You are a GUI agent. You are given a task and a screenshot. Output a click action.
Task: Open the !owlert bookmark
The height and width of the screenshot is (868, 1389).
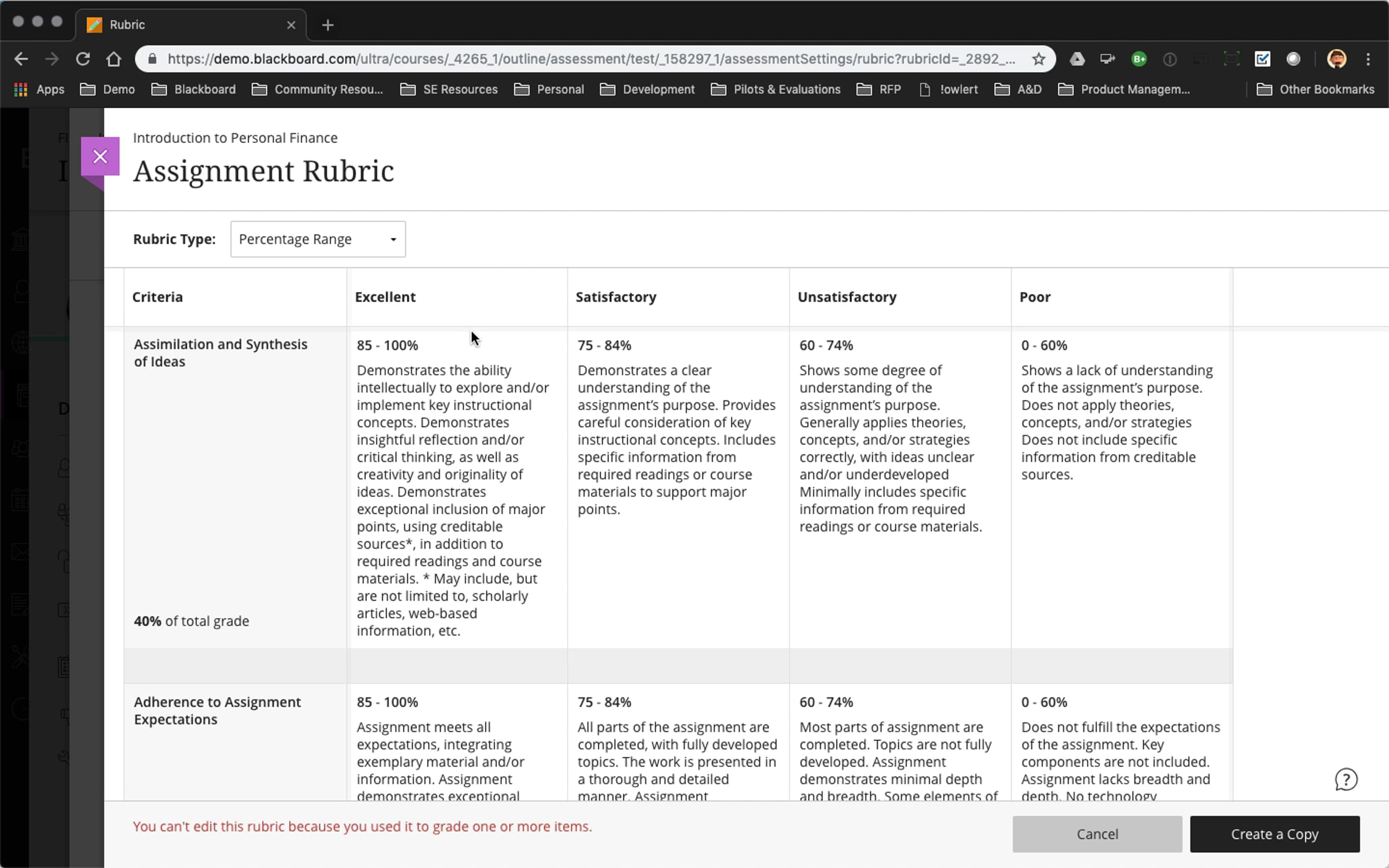point(949,89)
